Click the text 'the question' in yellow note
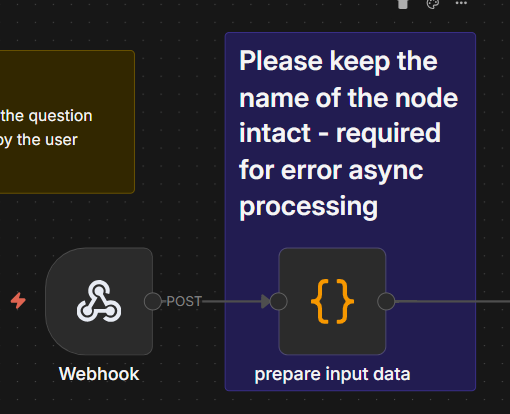 click(46, 116)
